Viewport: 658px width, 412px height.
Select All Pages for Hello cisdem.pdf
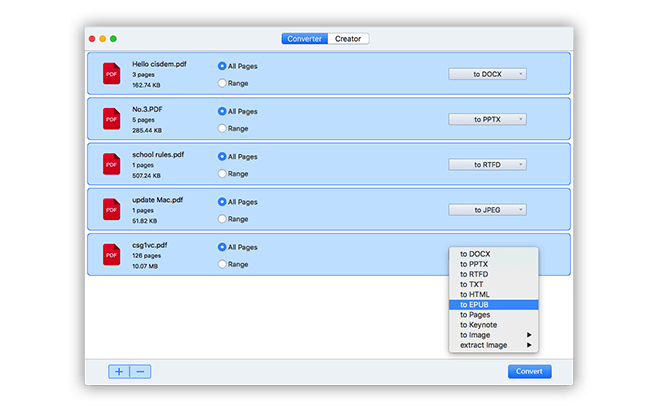(222, 66)
